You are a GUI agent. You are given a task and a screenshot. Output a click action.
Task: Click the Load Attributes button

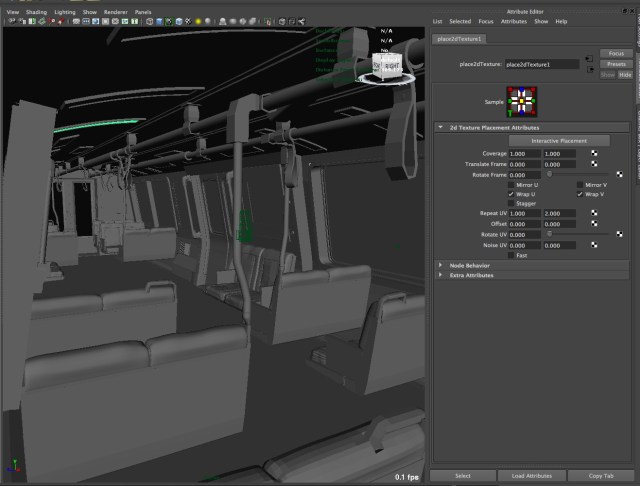pos(531,476)
